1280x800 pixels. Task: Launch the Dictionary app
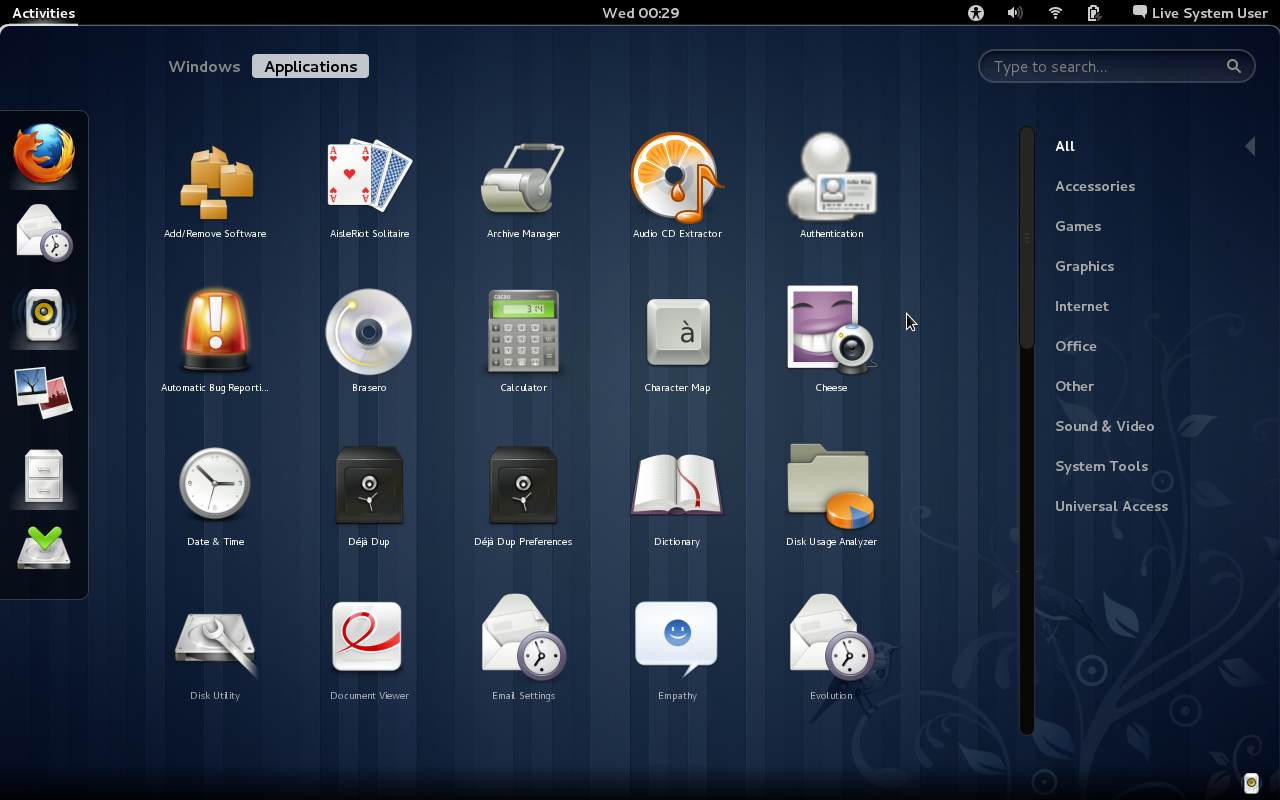tap(676, 485)
